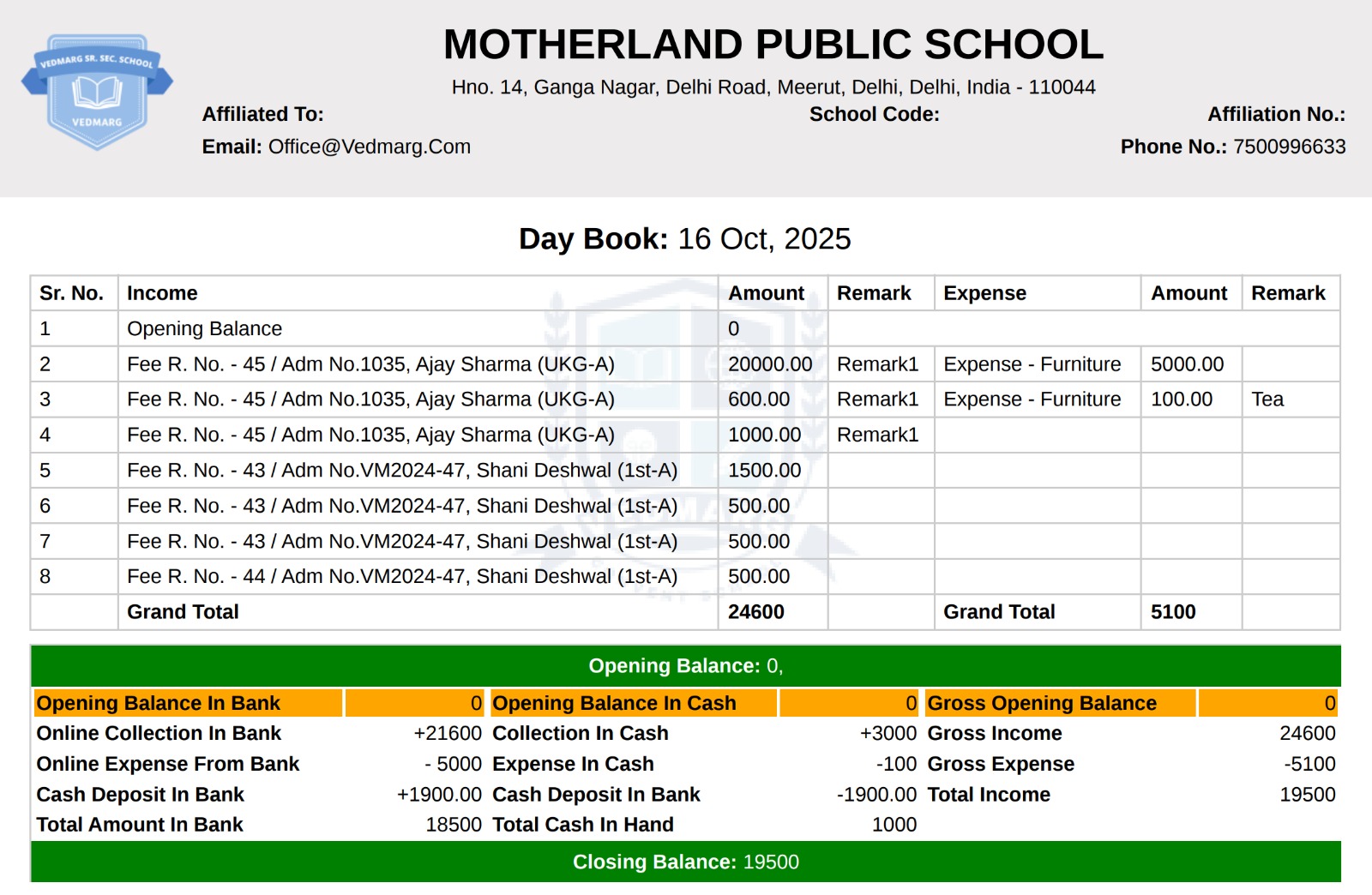Click the Day Book date 16 Oct, 2025
The height and width of the screenshot is (895, 1372).
click(761, 240)
